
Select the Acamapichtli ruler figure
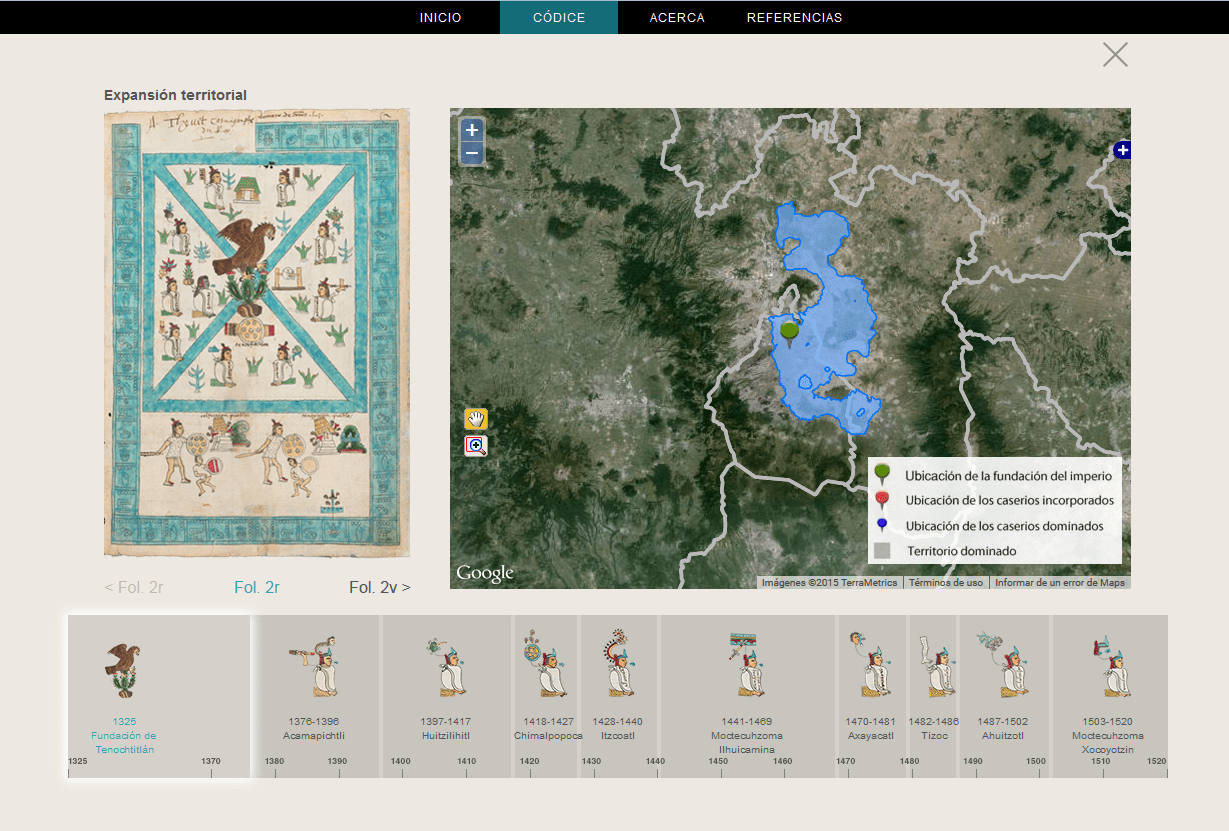(x=316, y=667)
